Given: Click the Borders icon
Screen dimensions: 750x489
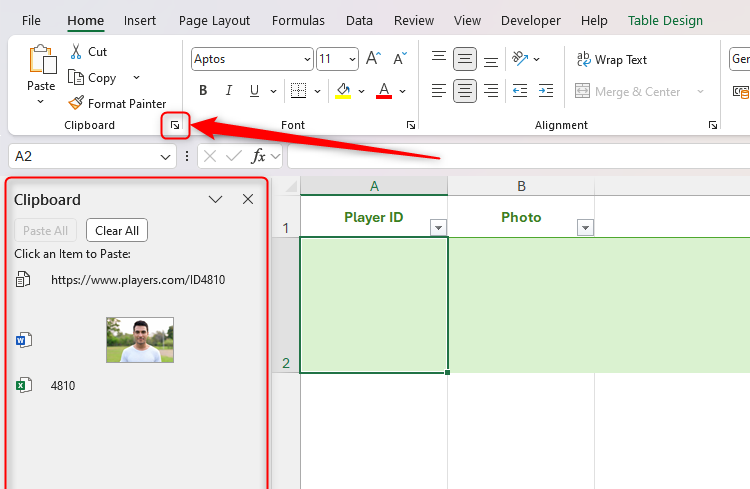Looking at the screenshot, I should click(293, 91).
